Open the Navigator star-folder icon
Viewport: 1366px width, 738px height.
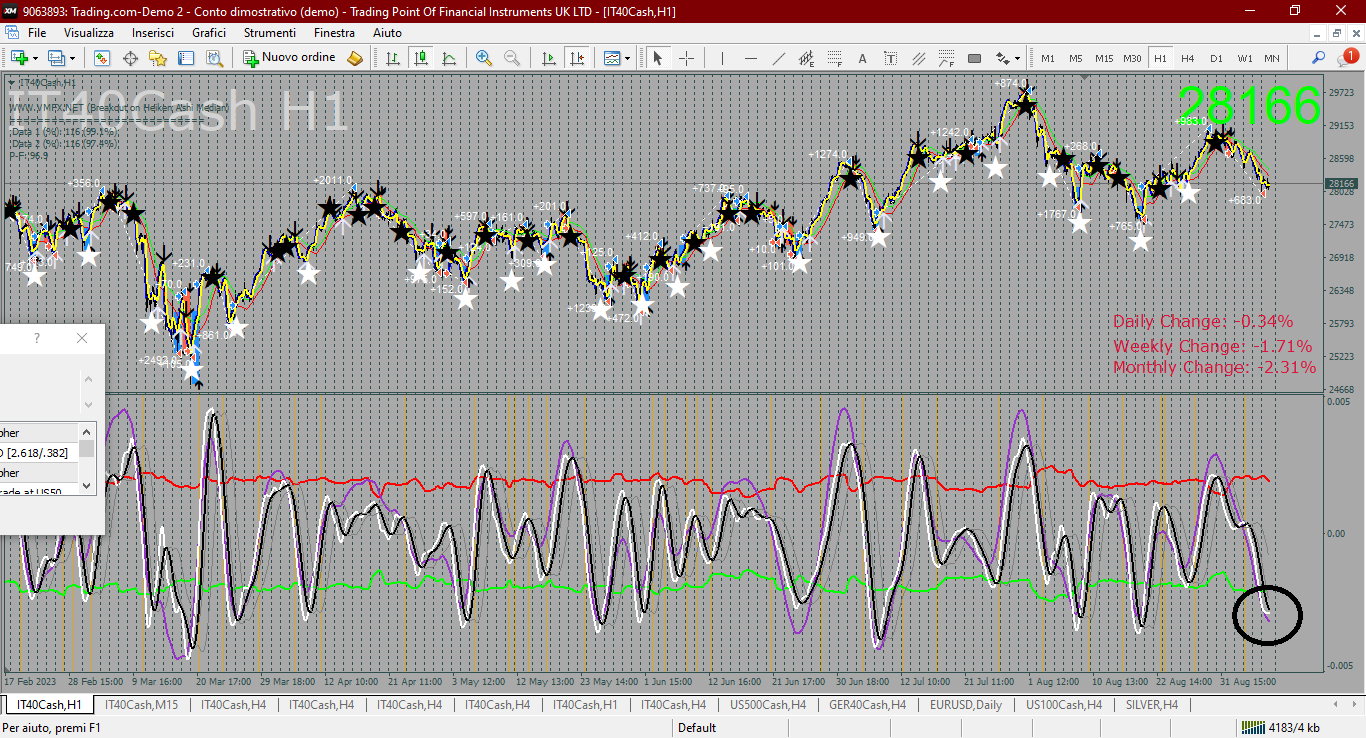click(158, 58)
